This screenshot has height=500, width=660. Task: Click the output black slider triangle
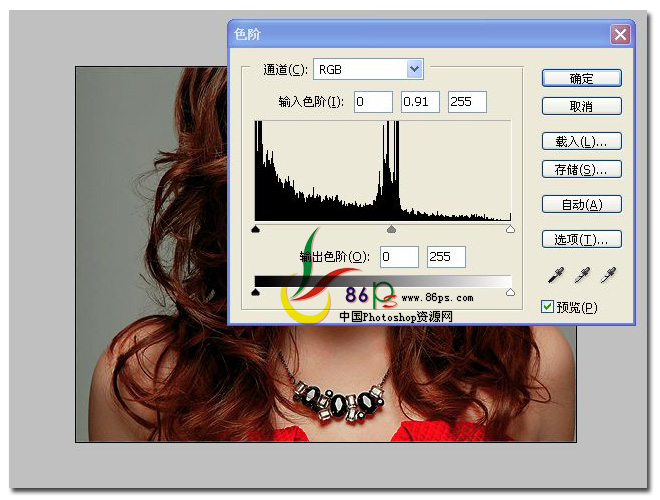(x=255, y=292)
